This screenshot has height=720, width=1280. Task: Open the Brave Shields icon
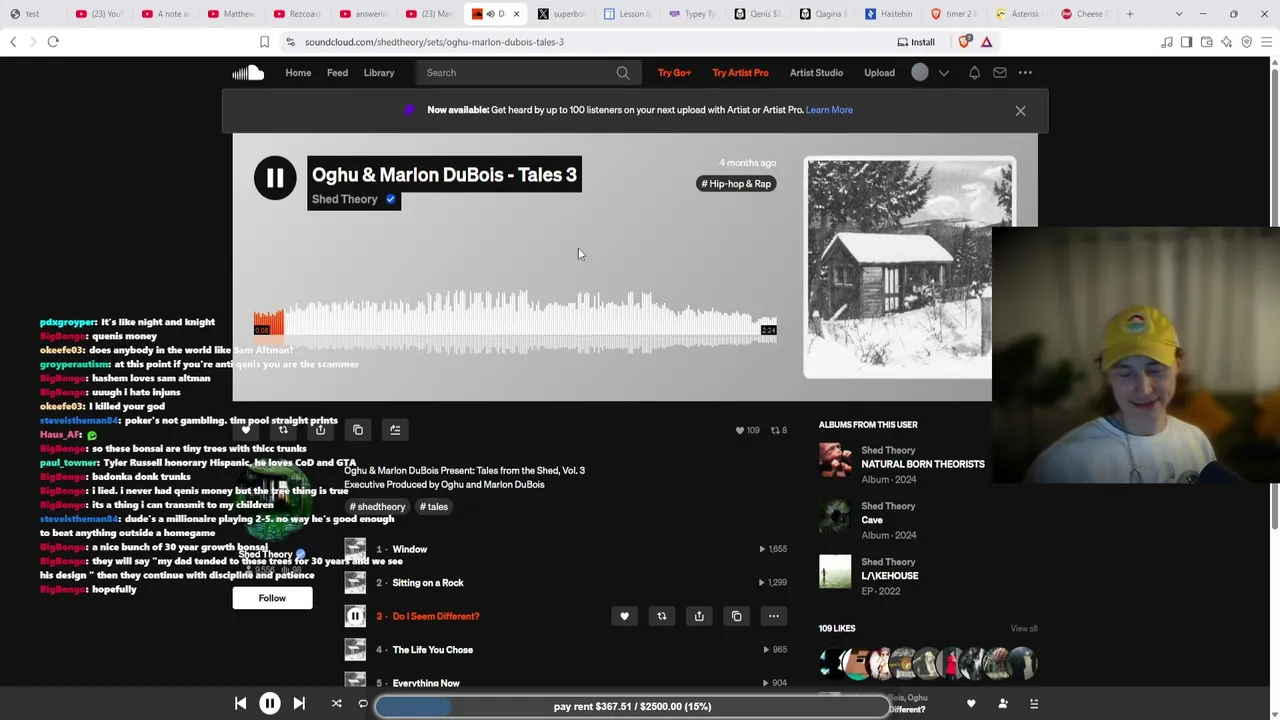point(964,42)
